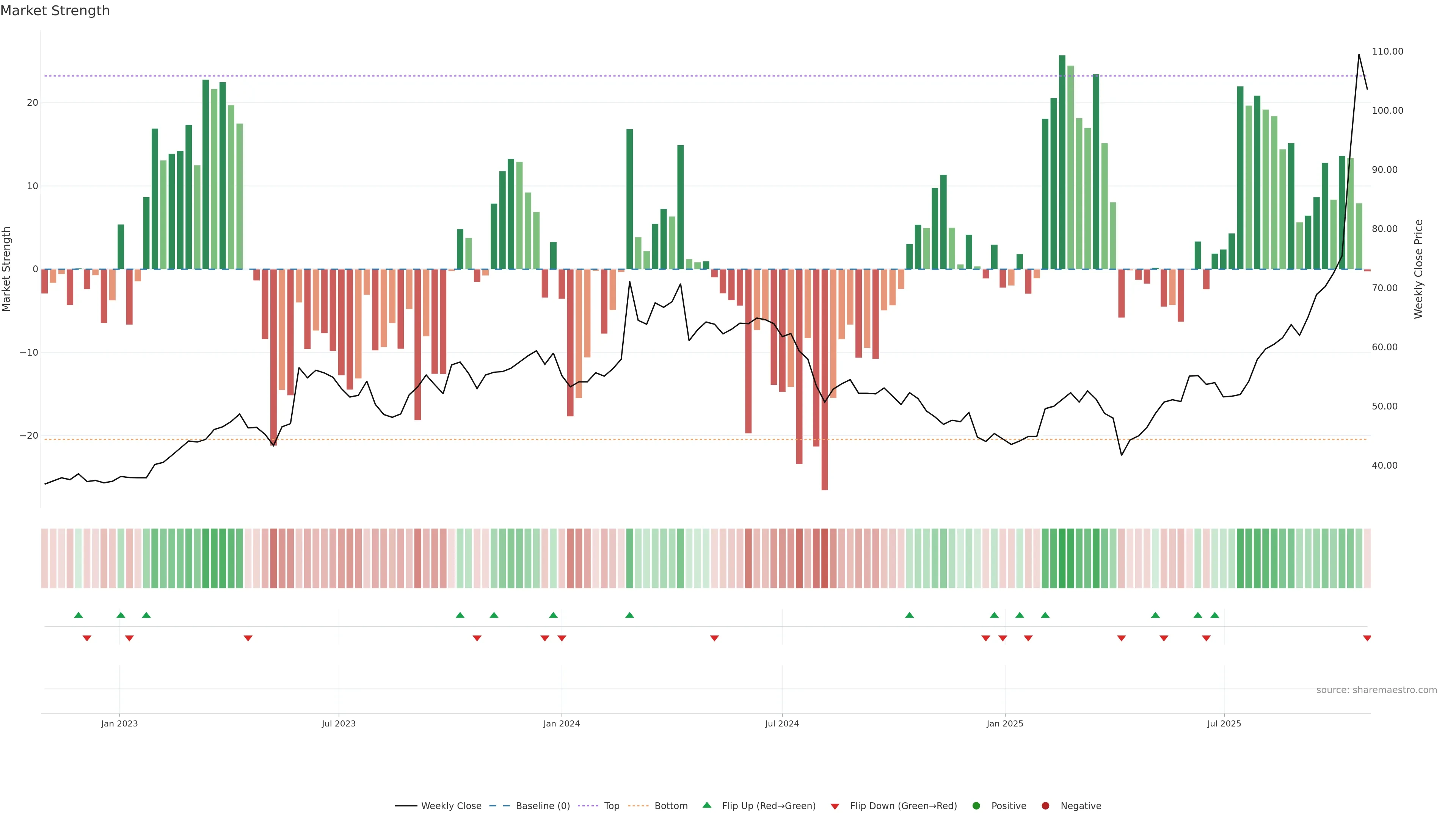Screen dimensions: 1456x819
Task: Click the first green flip-up triangle marker
Action: click(78, 615)
